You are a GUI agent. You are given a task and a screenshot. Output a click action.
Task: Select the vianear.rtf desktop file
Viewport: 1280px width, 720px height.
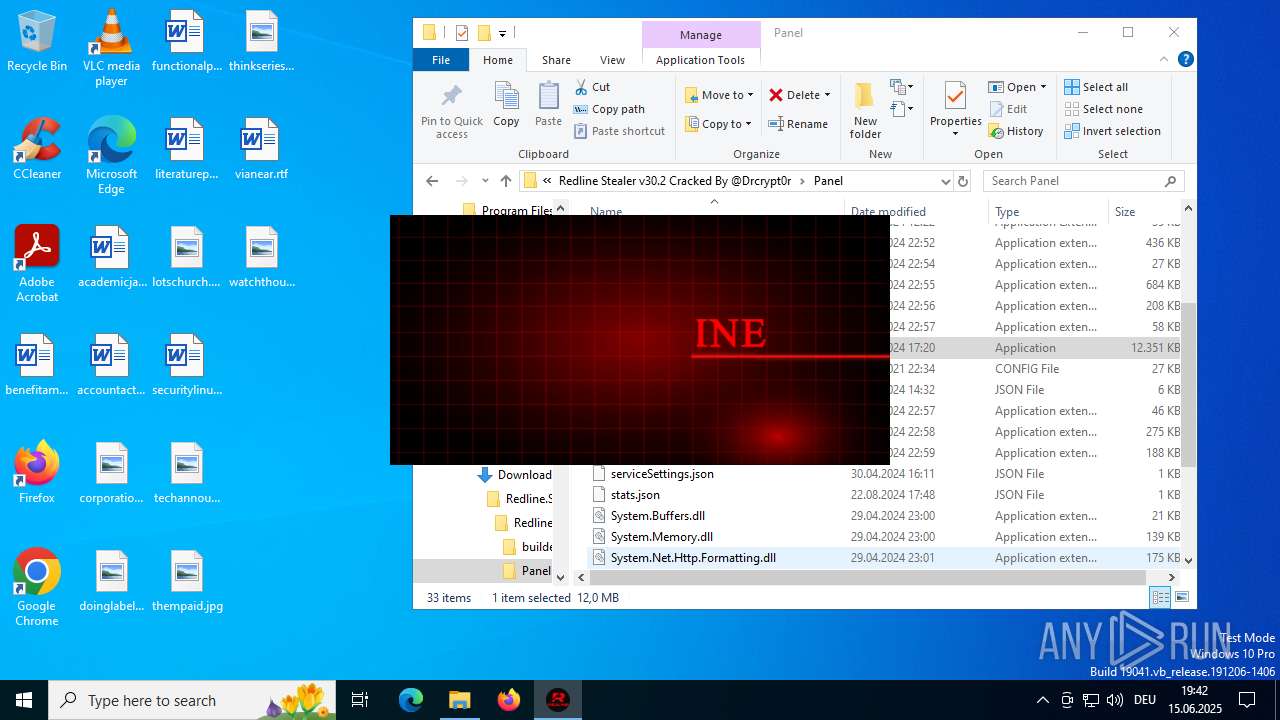(261, 149)
